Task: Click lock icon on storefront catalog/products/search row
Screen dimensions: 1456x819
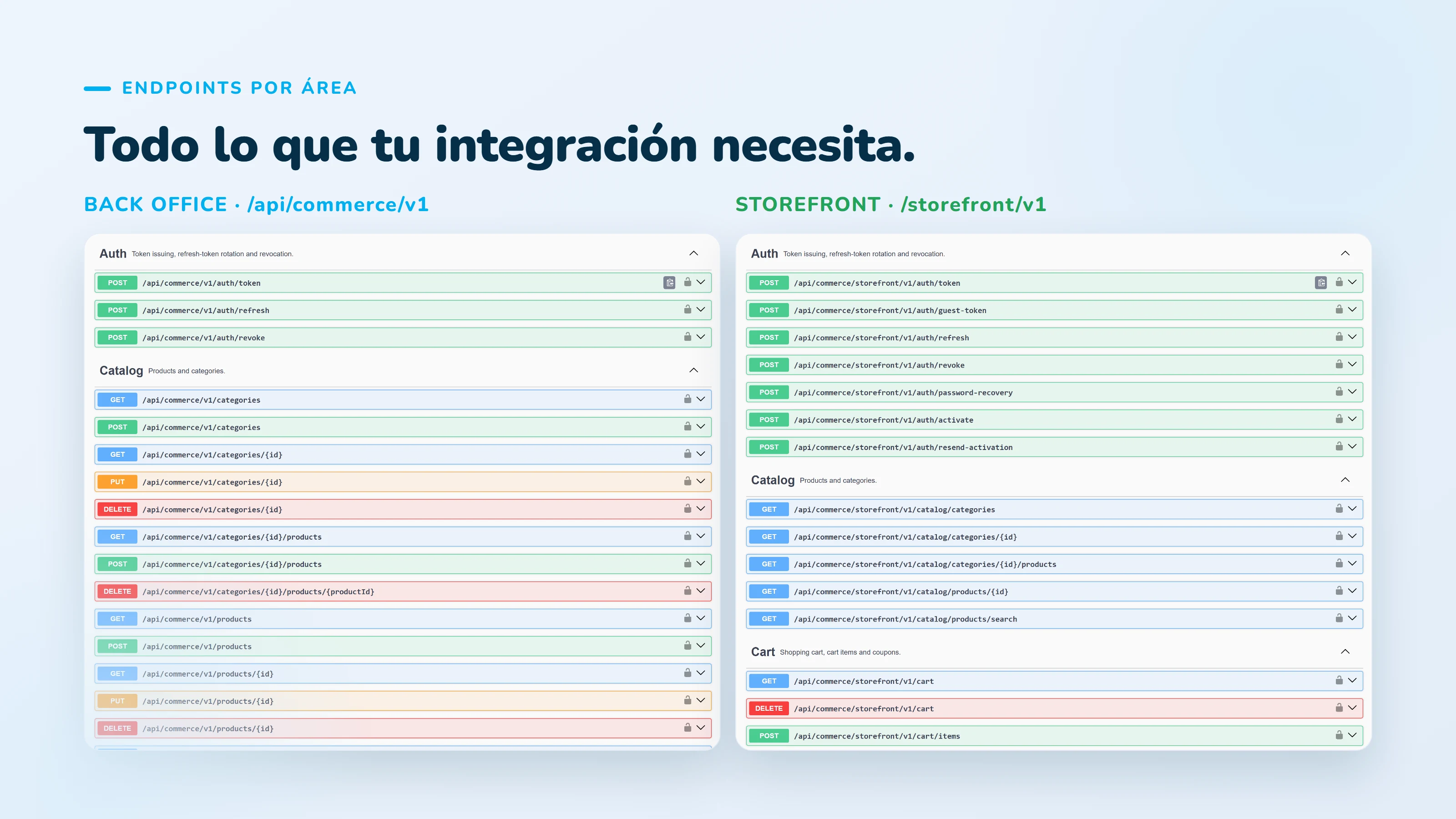Action: click(1339, 618)
